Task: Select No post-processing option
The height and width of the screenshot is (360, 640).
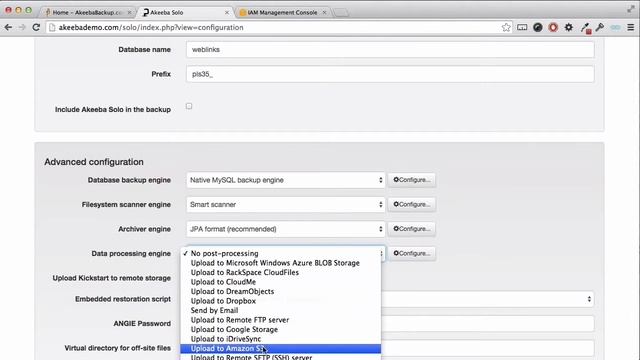Action: (281, 253)
